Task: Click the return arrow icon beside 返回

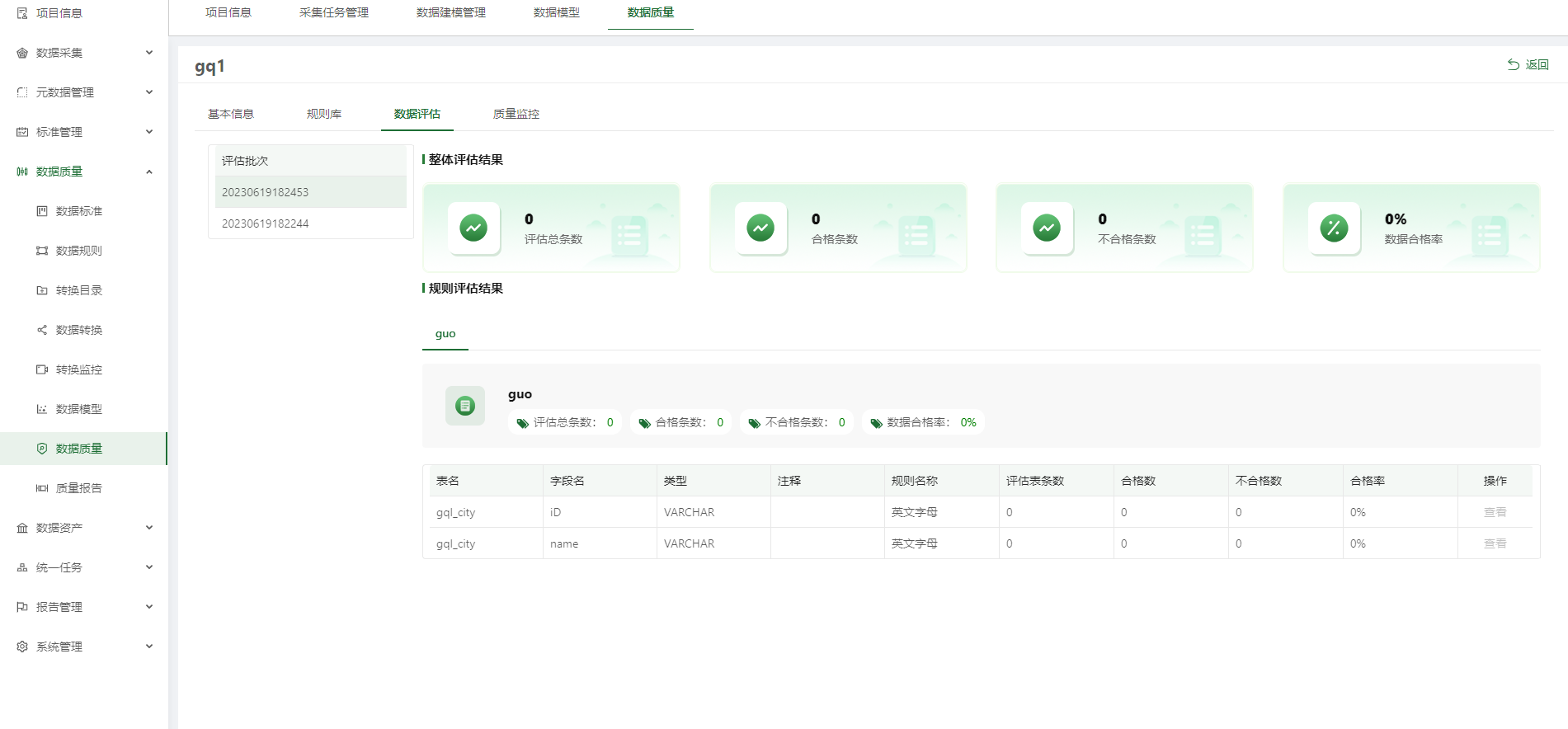Action: tap(1514, 64)
